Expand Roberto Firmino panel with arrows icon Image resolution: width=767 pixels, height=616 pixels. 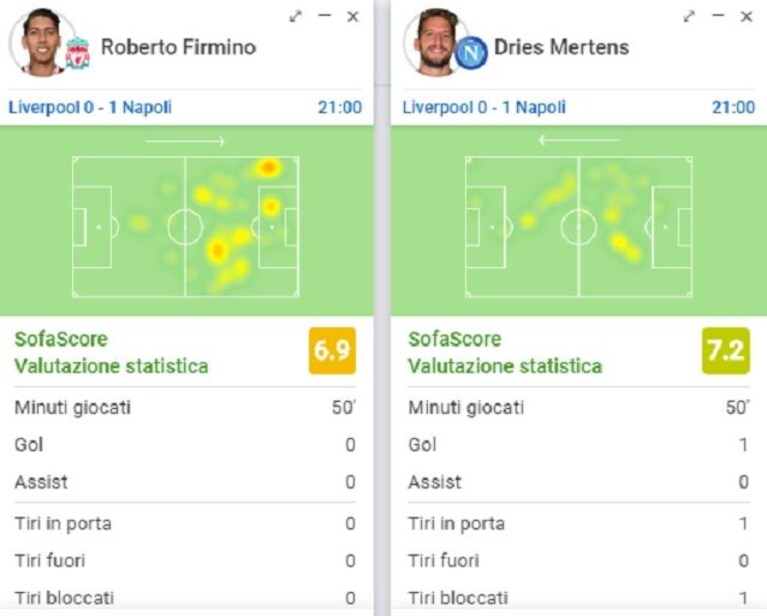tap(295, 17)
